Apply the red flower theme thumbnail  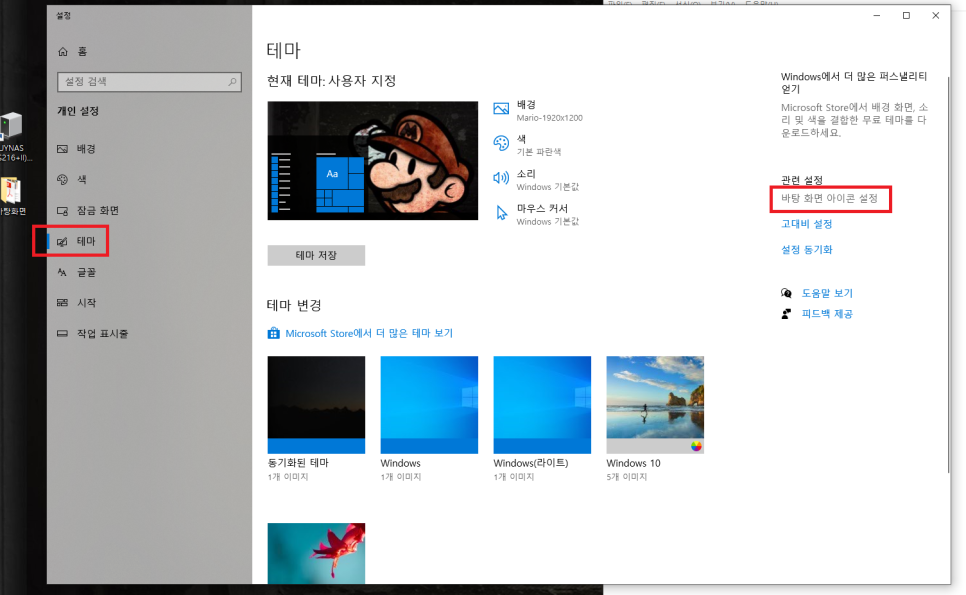coord(316,553)
